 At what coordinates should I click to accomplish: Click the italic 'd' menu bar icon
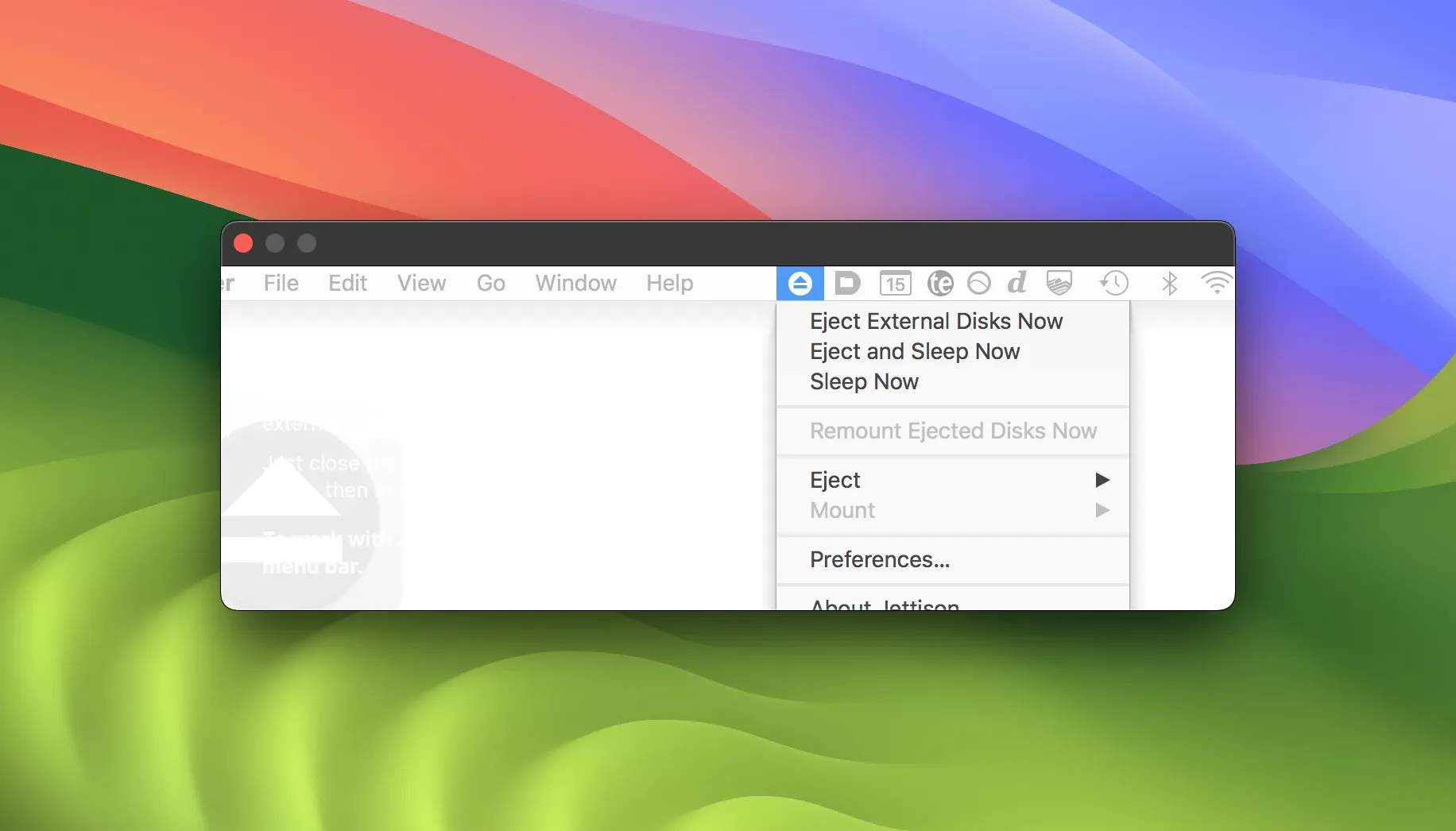click(1016, 283)
